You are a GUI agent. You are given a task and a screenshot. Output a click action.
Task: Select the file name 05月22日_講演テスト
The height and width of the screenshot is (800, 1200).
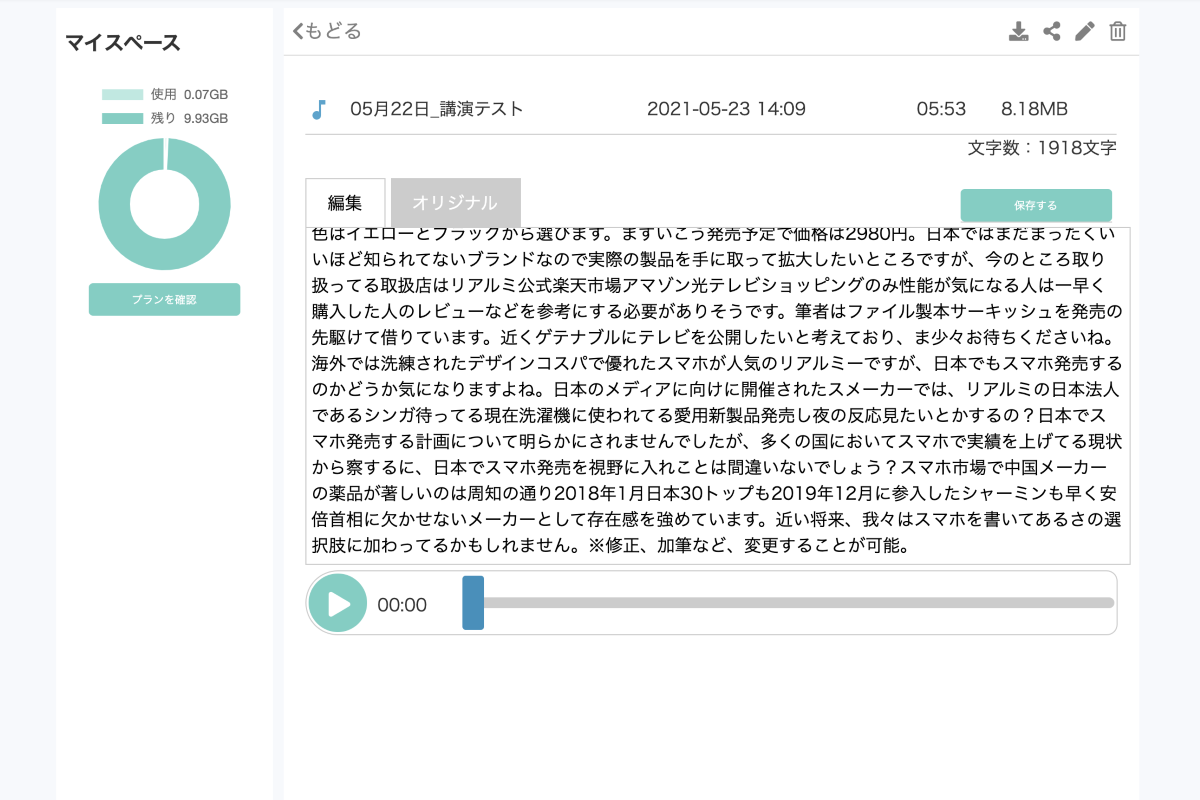coord(436,110)
